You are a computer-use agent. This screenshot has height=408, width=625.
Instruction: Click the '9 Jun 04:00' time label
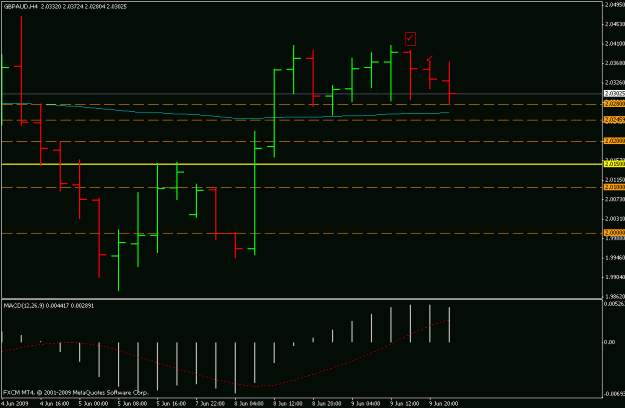[366, 403]
